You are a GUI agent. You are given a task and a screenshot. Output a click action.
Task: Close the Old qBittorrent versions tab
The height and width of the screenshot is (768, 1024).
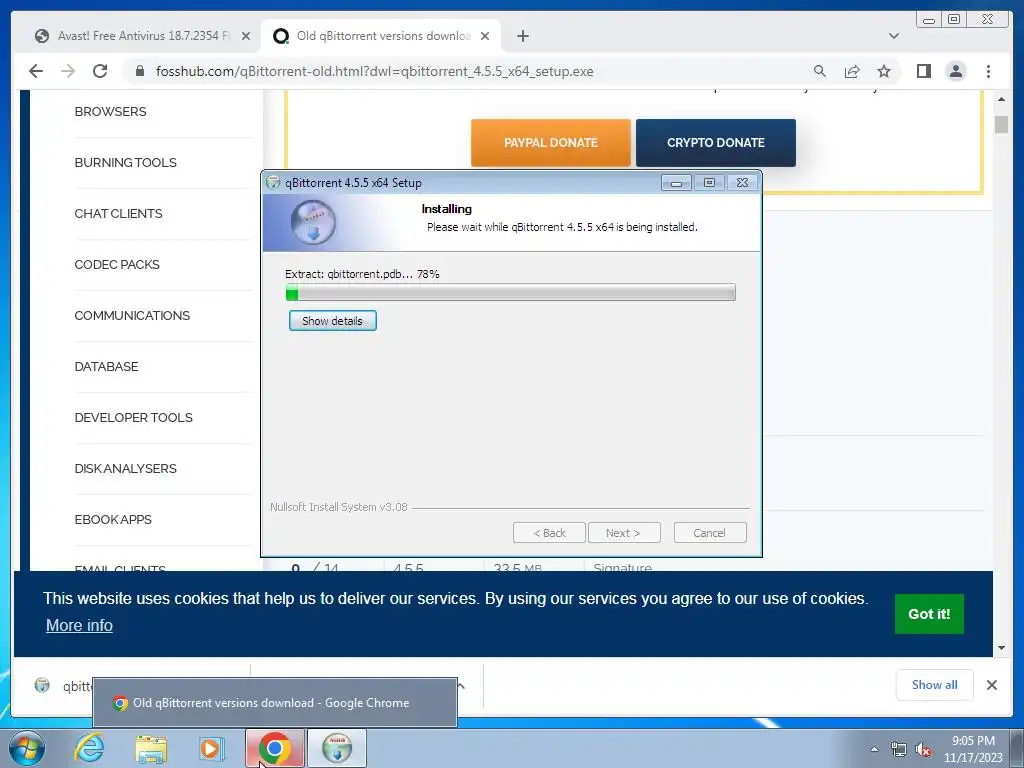(485, 36)
